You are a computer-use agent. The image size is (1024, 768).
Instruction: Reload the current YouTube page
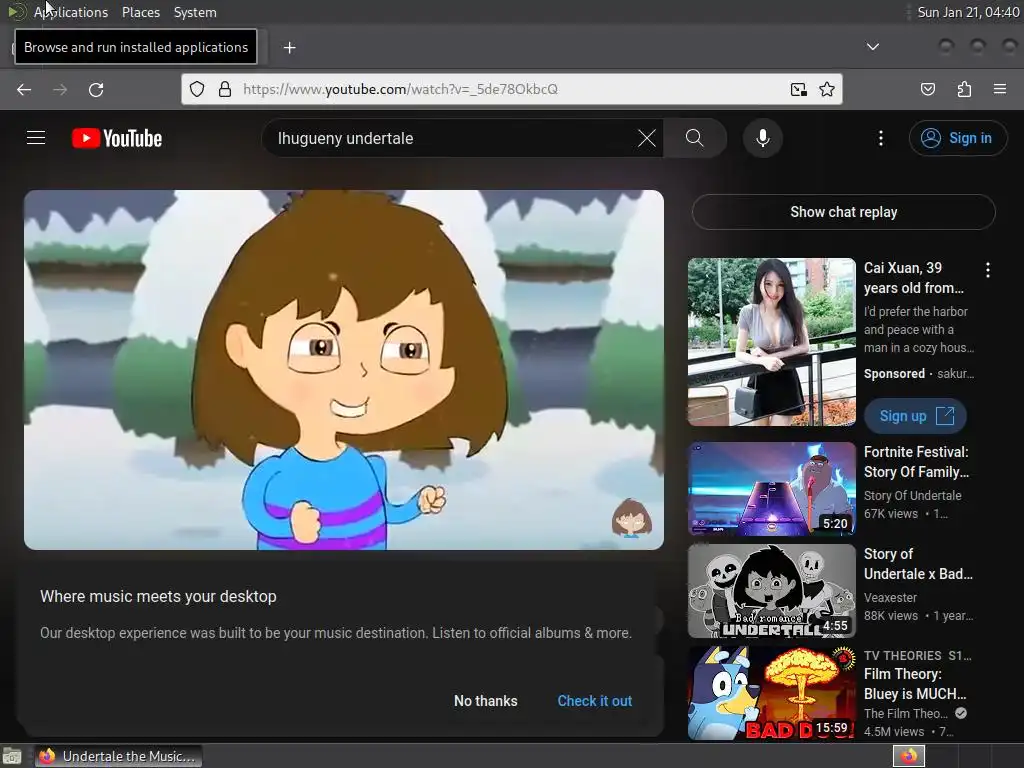[x=96, y=89]
